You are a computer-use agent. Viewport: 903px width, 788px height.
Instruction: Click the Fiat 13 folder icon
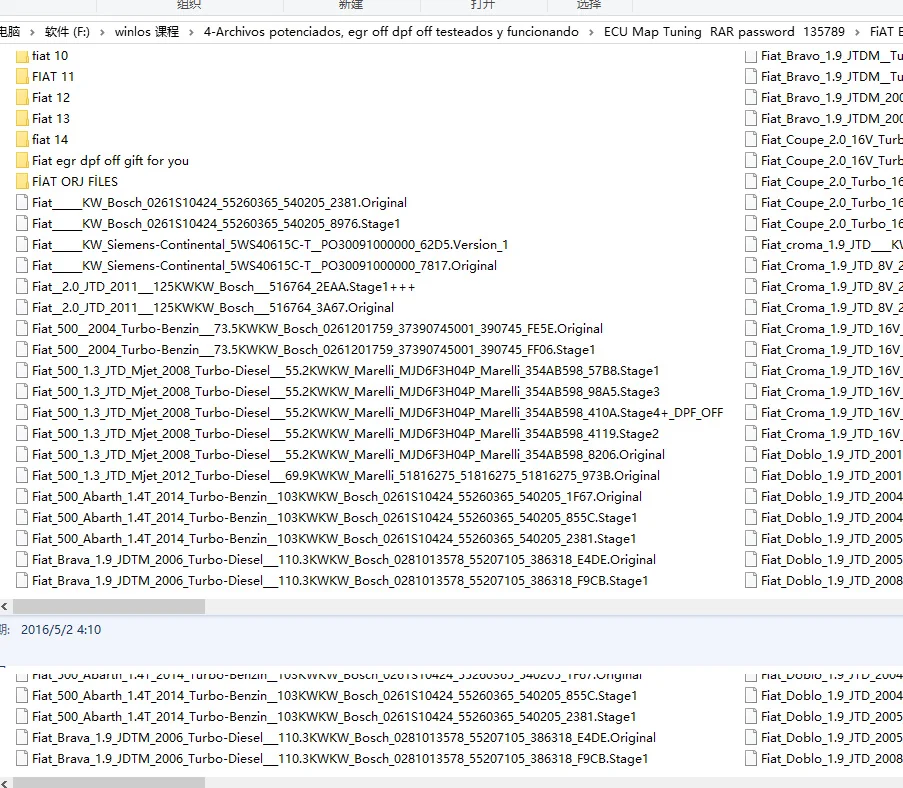pos(22,119)
